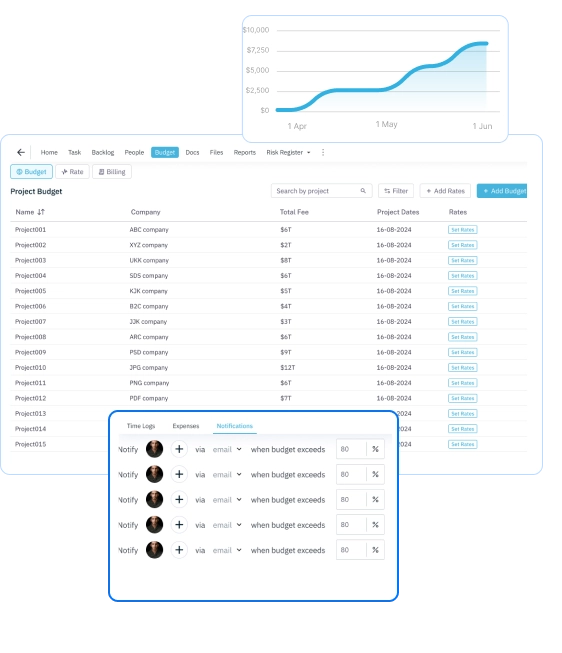The image size is (562, 653).
Task: Open email dropdown in third Notify row
Action: pos(227,500)
